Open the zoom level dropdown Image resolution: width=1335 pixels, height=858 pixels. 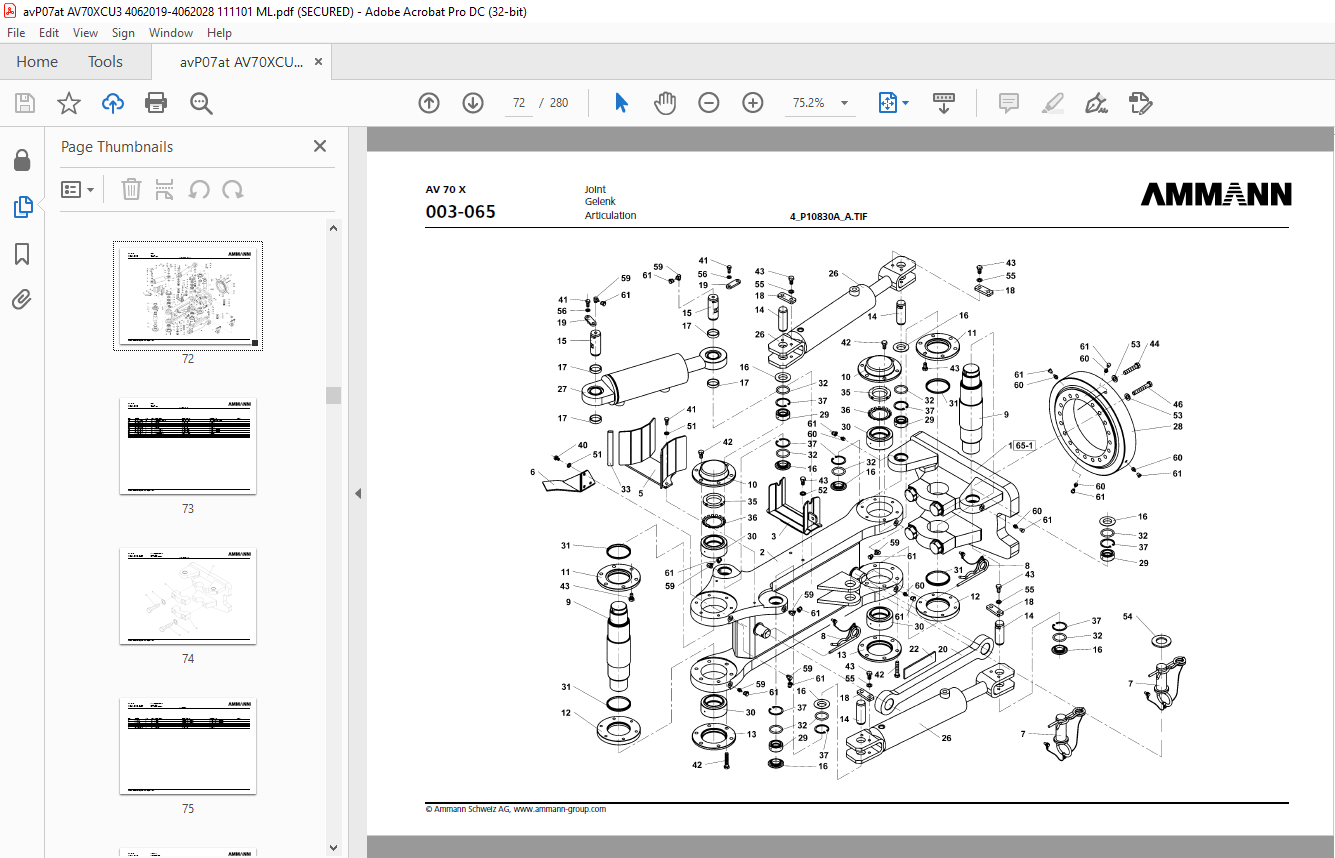(x=845, y=103)
